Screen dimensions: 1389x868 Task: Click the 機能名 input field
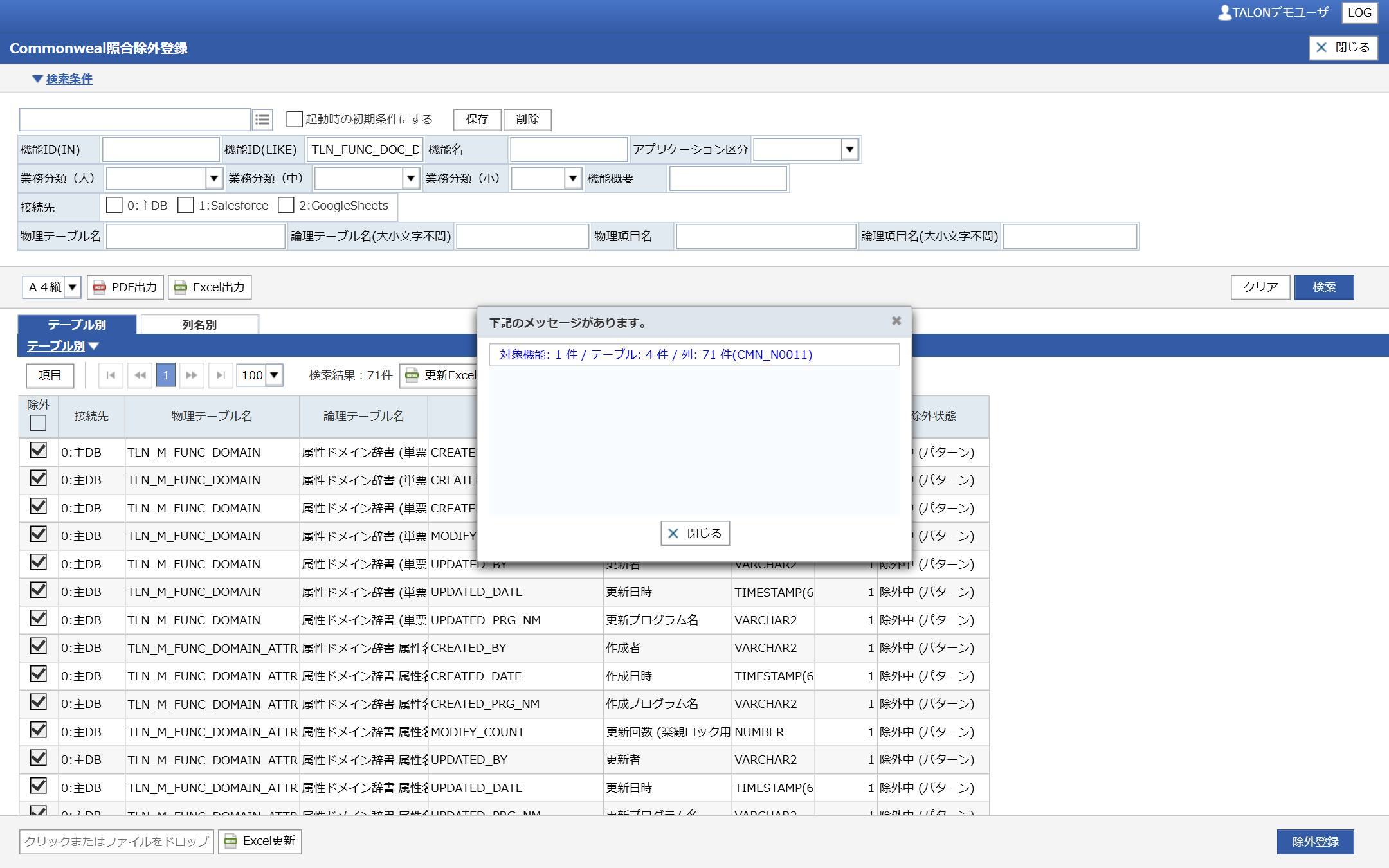tap(568, 150)
